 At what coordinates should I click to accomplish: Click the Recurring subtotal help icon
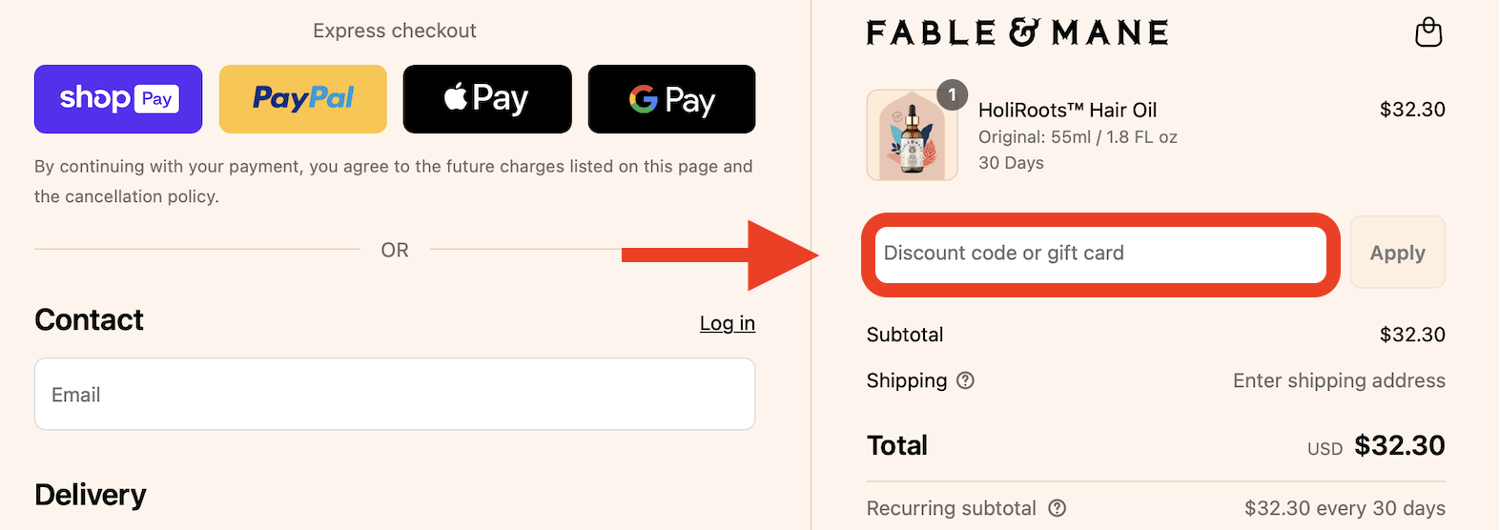(1057, 508)
